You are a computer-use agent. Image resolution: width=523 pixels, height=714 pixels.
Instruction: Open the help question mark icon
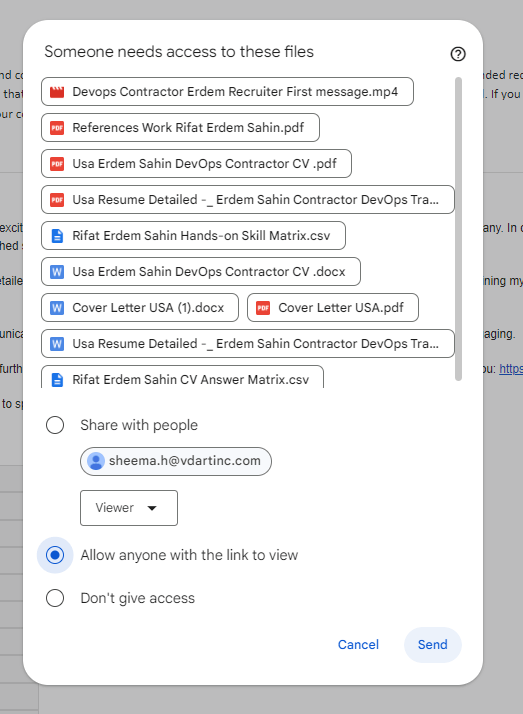[x=457, y=54]
